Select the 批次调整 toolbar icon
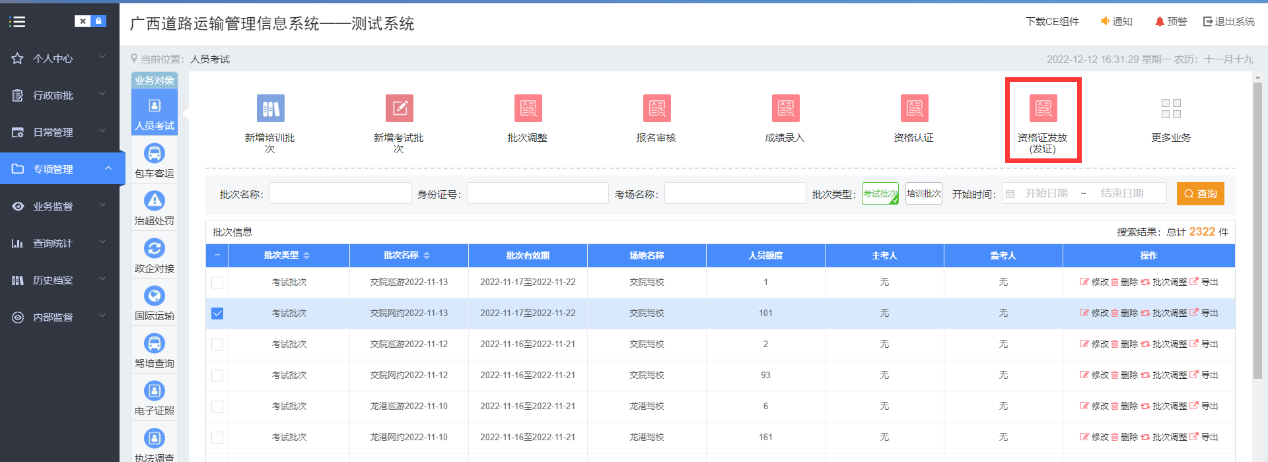Image resolution: width=1268 pixels, height=462 pixels. point(528,109)
